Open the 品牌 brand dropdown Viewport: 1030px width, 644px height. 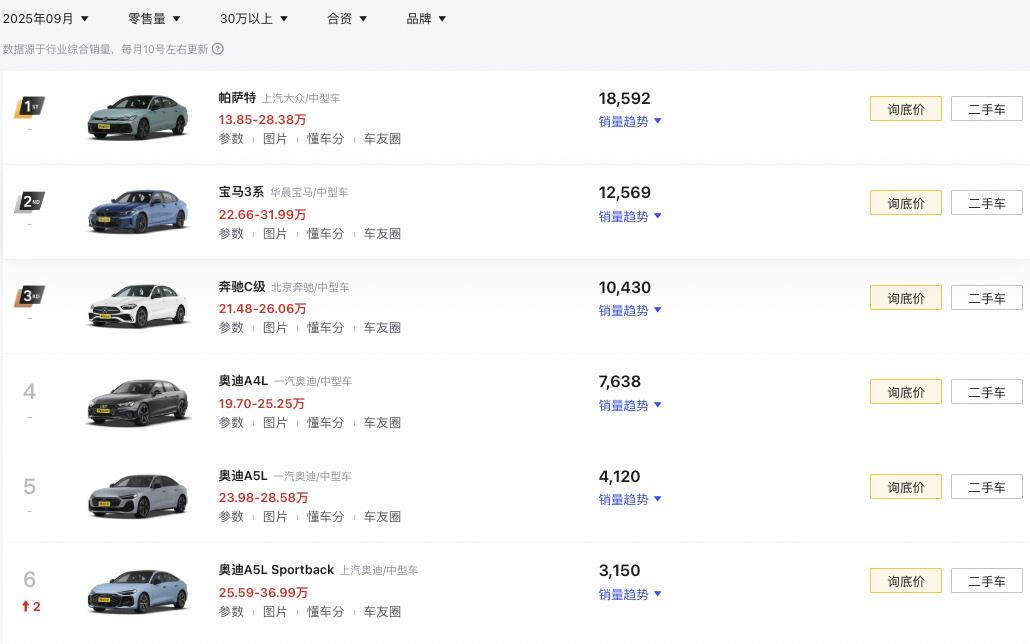426,18
